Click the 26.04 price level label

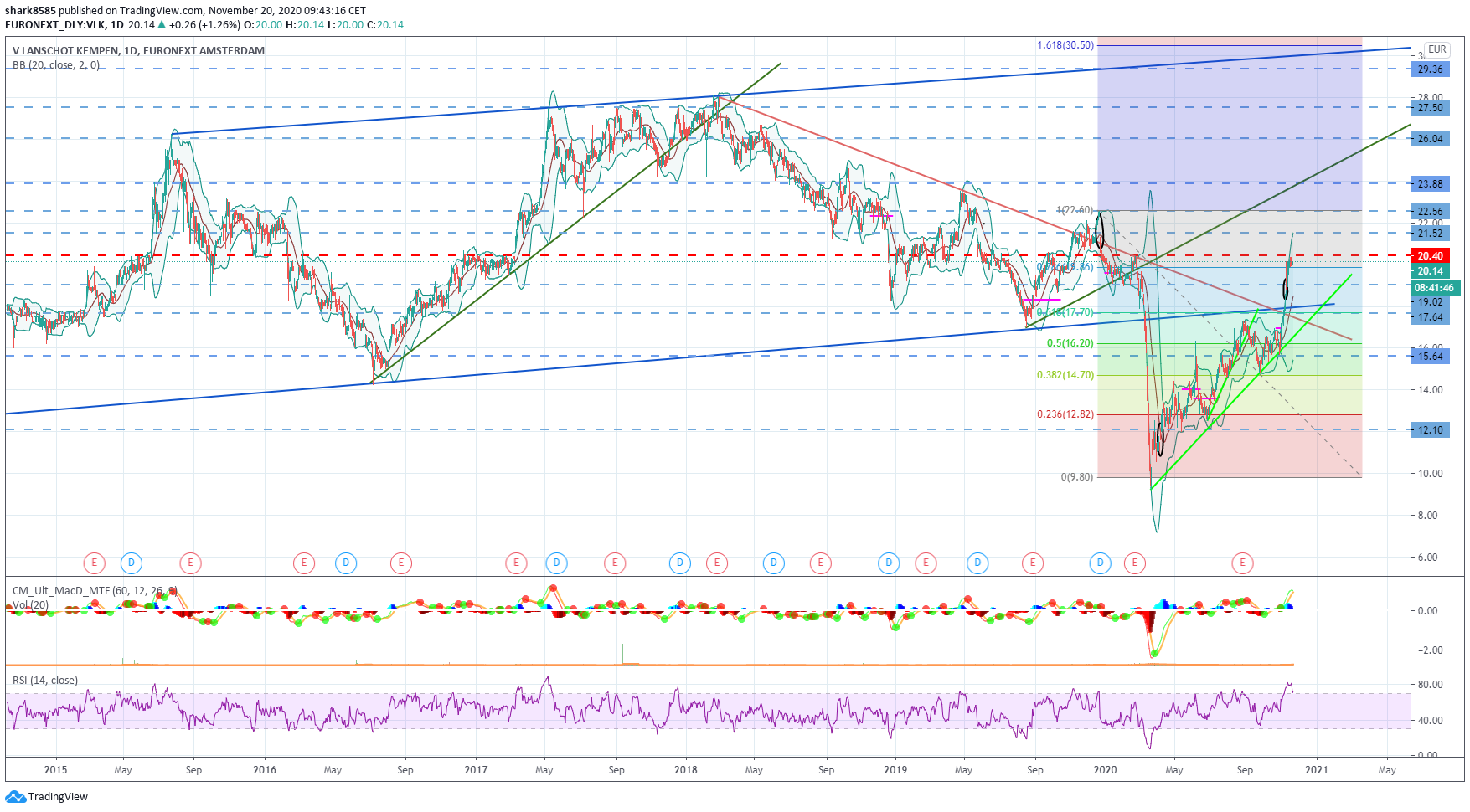tap(1430, 139)
